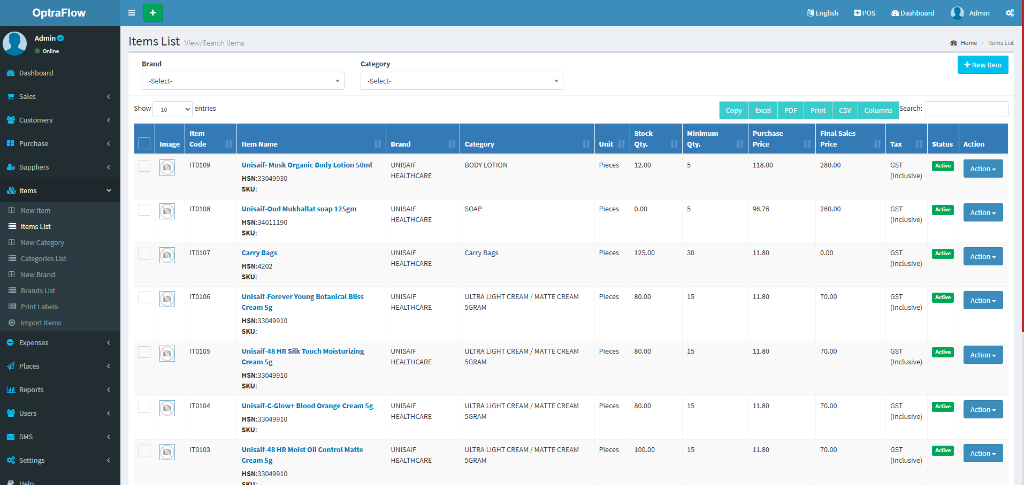Open Brands List in sidebar submenu
1024x485 pixels.
60,290
